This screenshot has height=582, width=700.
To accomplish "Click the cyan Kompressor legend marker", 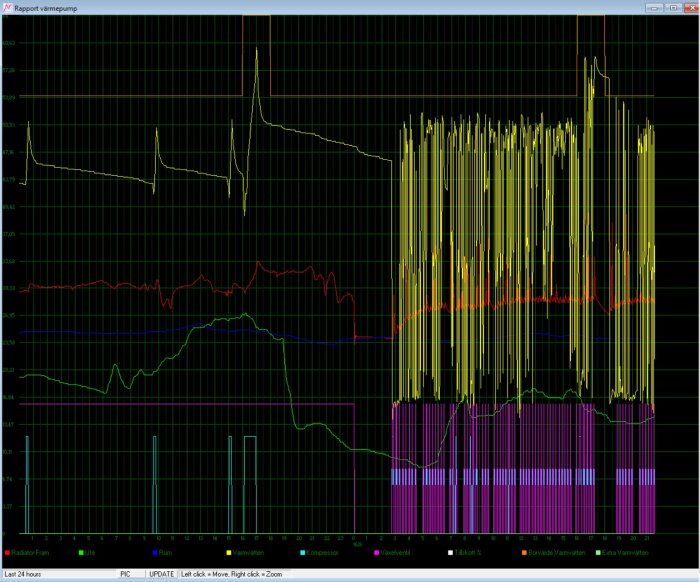I will coord(302,552).
